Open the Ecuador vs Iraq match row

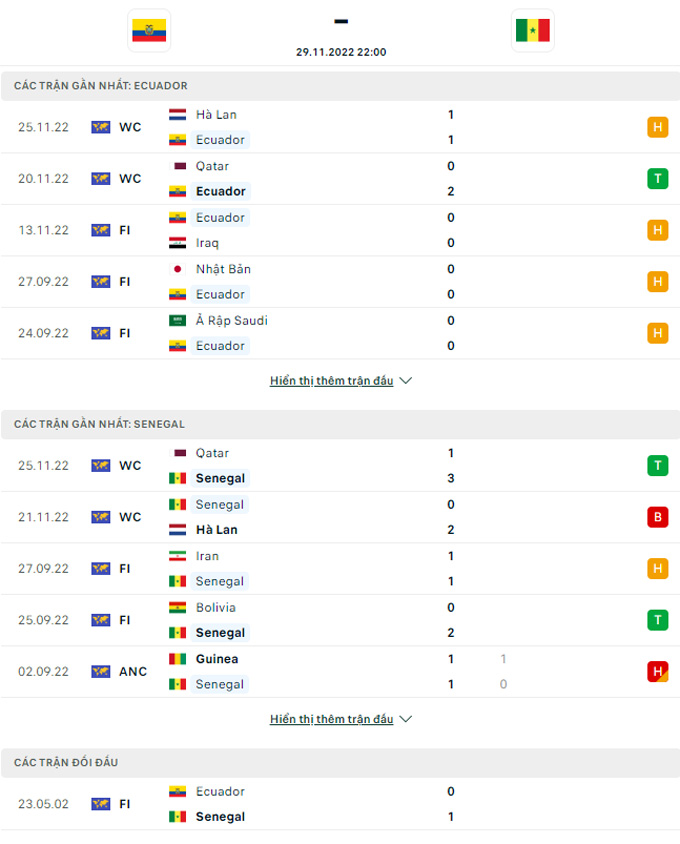tap(340, 230)
